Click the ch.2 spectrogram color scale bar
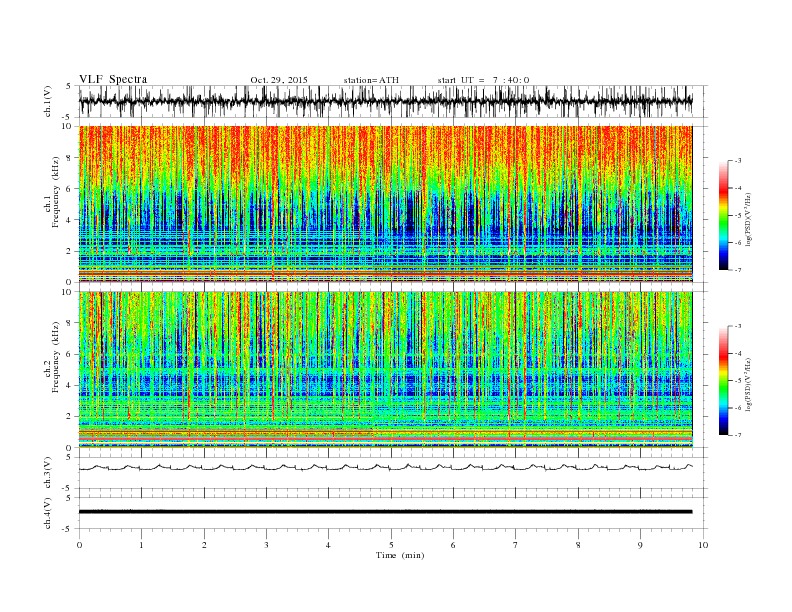The image size is (792, 612). point(724,380)
